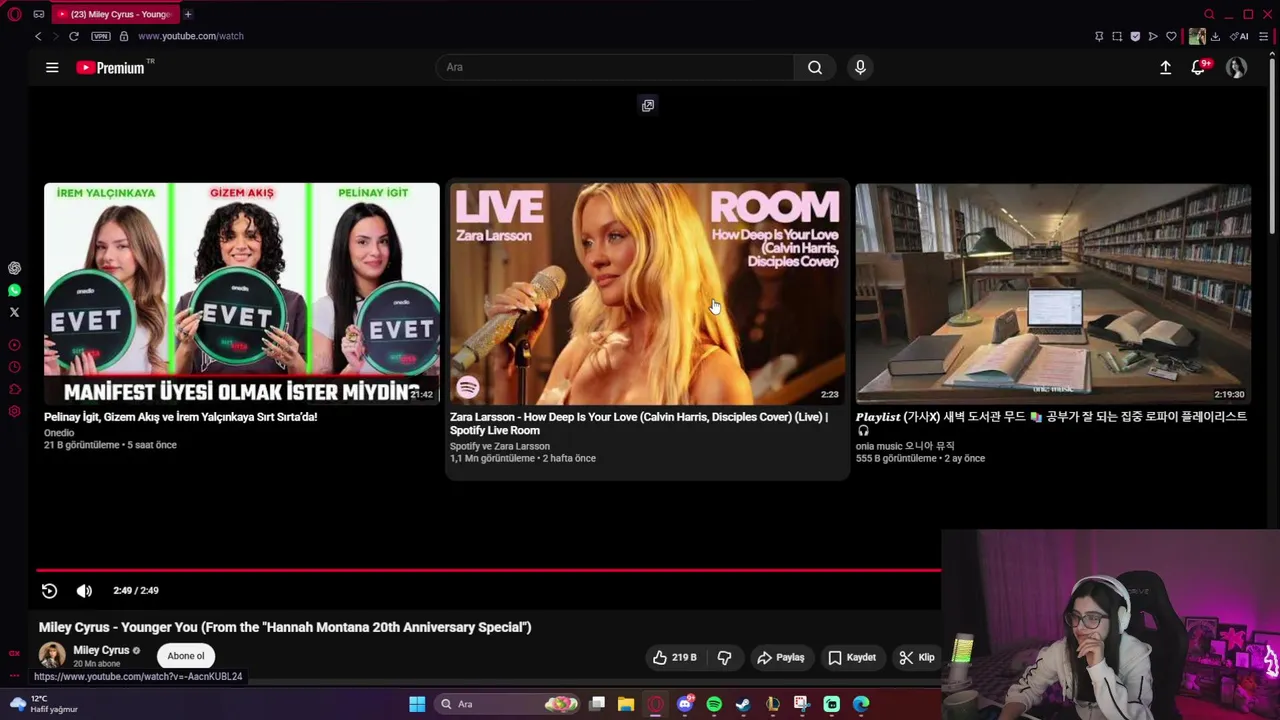This screenshot has width=1280, height=720.
Task: Toggle the VPN badge in address bar
Action: [x=101, y=36]
